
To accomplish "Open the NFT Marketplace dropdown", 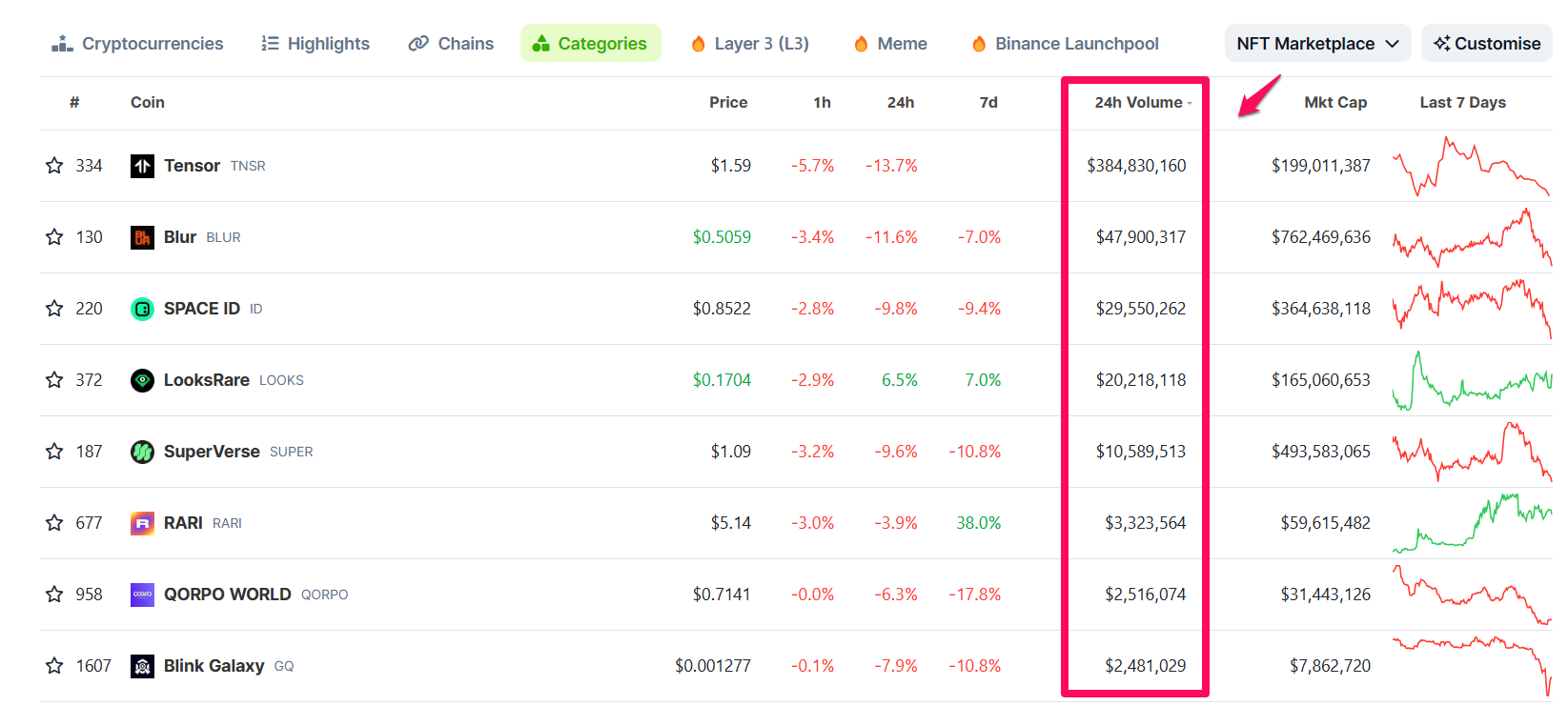I will (1317, 44).
